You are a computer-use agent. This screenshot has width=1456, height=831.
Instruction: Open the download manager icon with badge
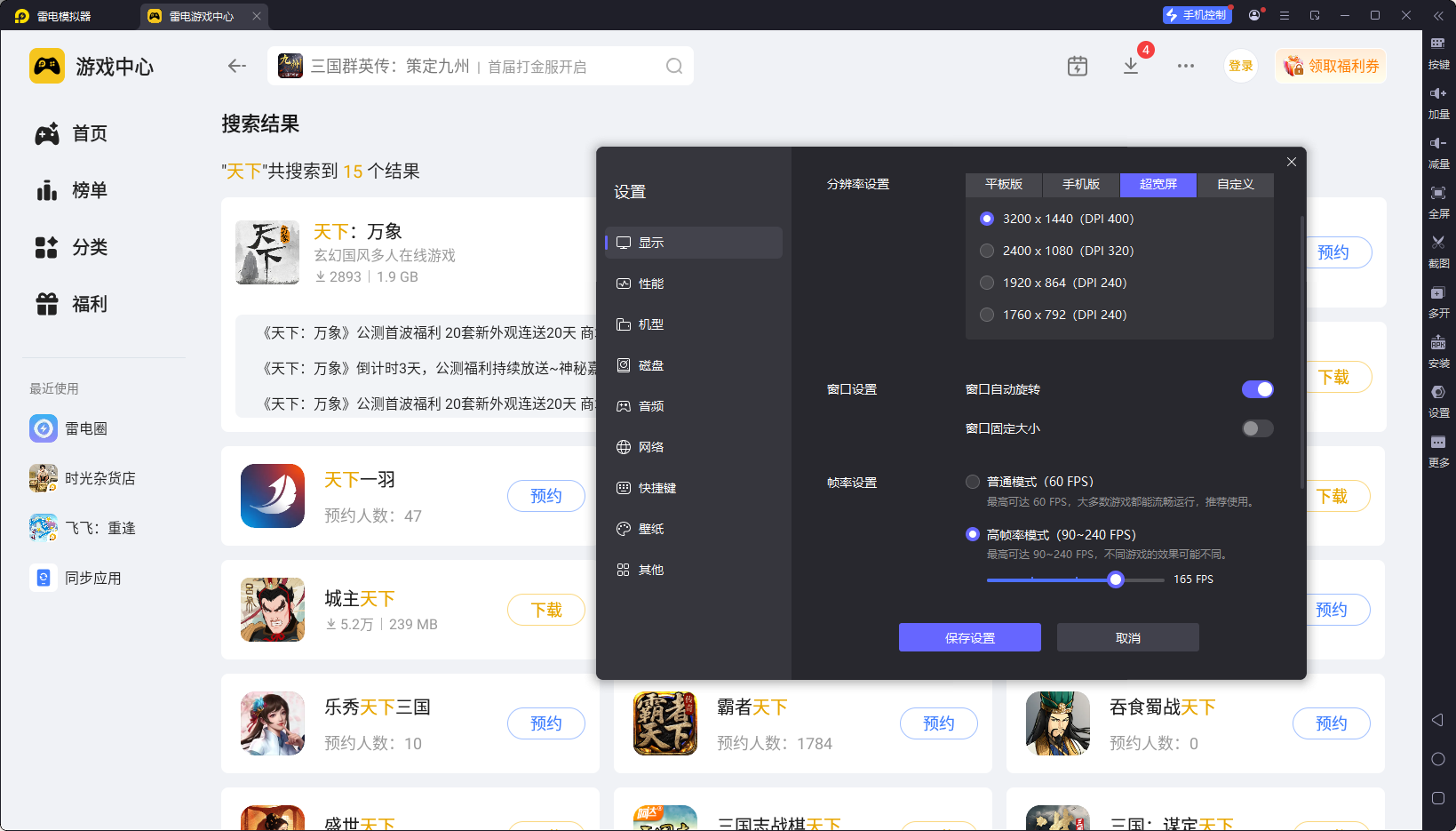click(x=1131, y=66)
